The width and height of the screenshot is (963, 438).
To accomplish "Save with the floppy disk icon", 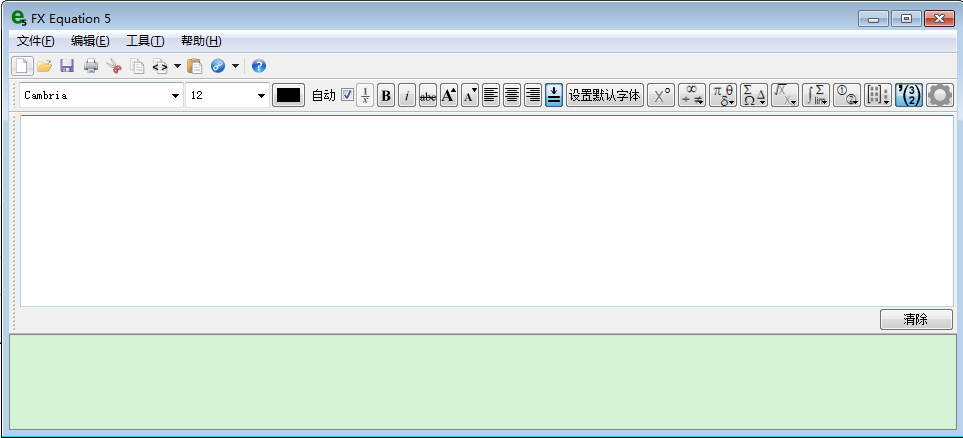I will click(67, 66).
